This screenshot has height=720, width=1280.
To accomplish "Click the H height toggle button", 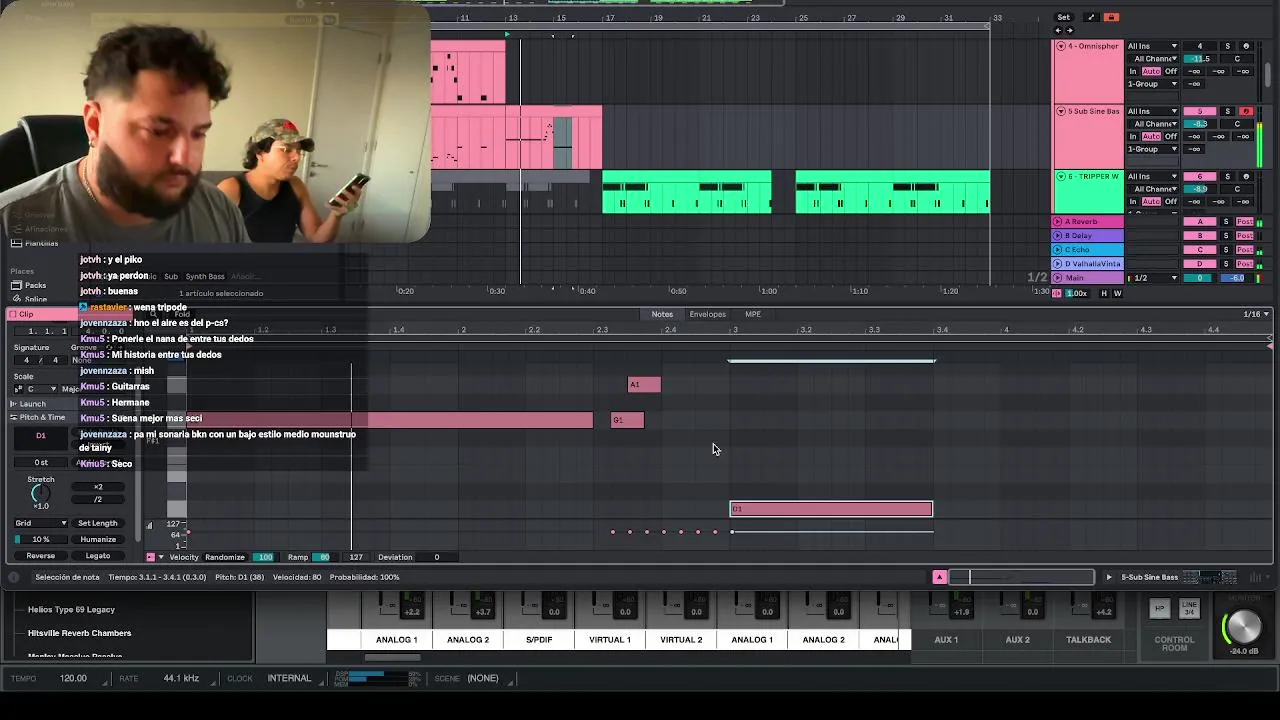I will coord(1104,293).
